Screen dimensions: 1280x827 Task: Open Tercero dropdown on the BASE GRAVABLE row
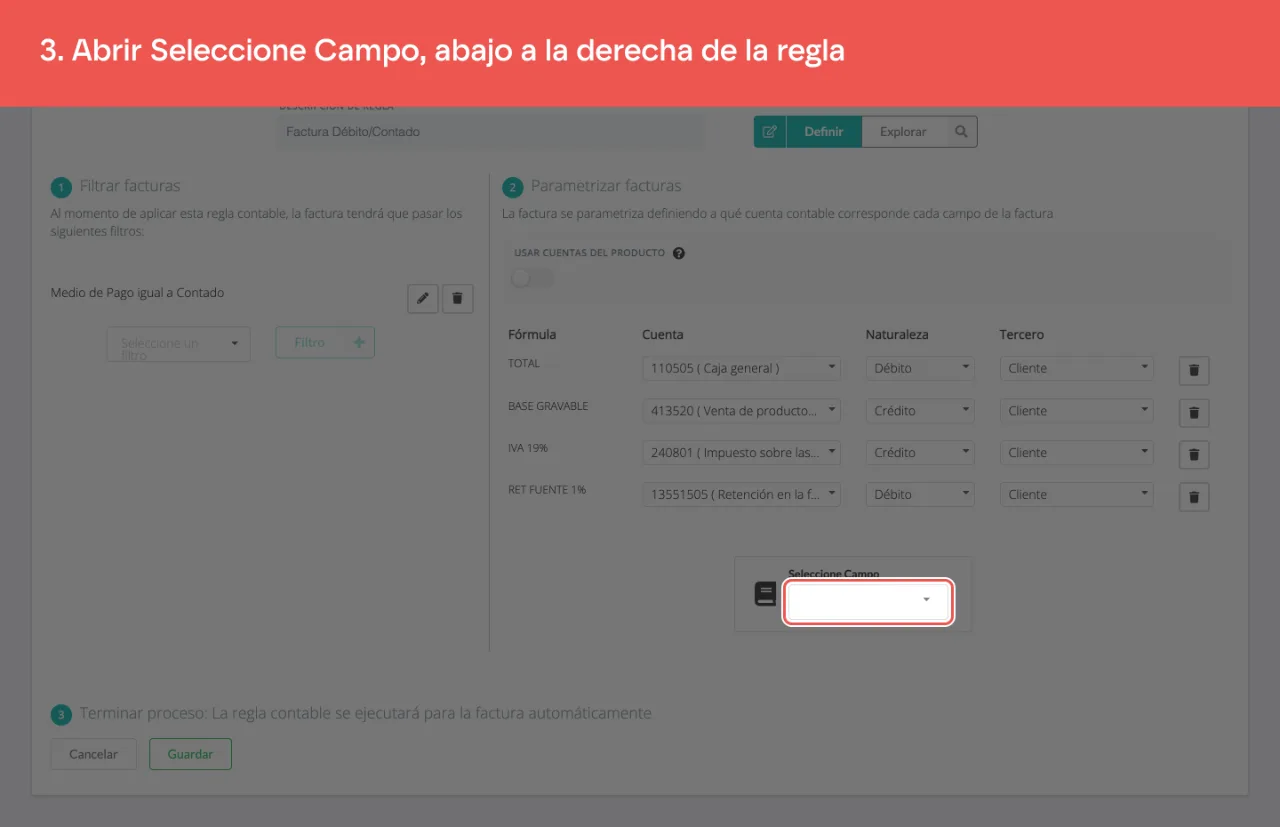(x=1077, y=410)
